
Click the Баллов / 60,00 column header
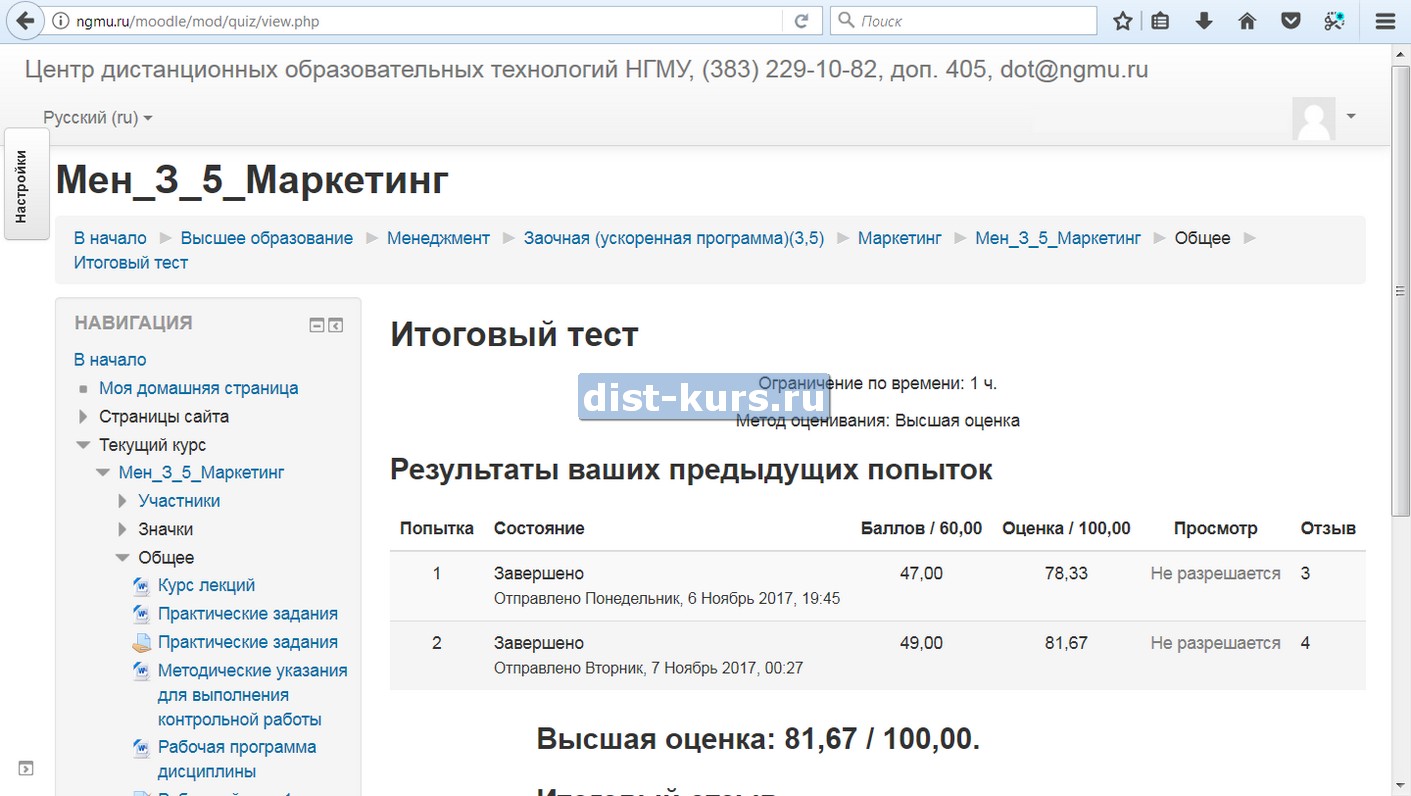click(x=921, y=528)
